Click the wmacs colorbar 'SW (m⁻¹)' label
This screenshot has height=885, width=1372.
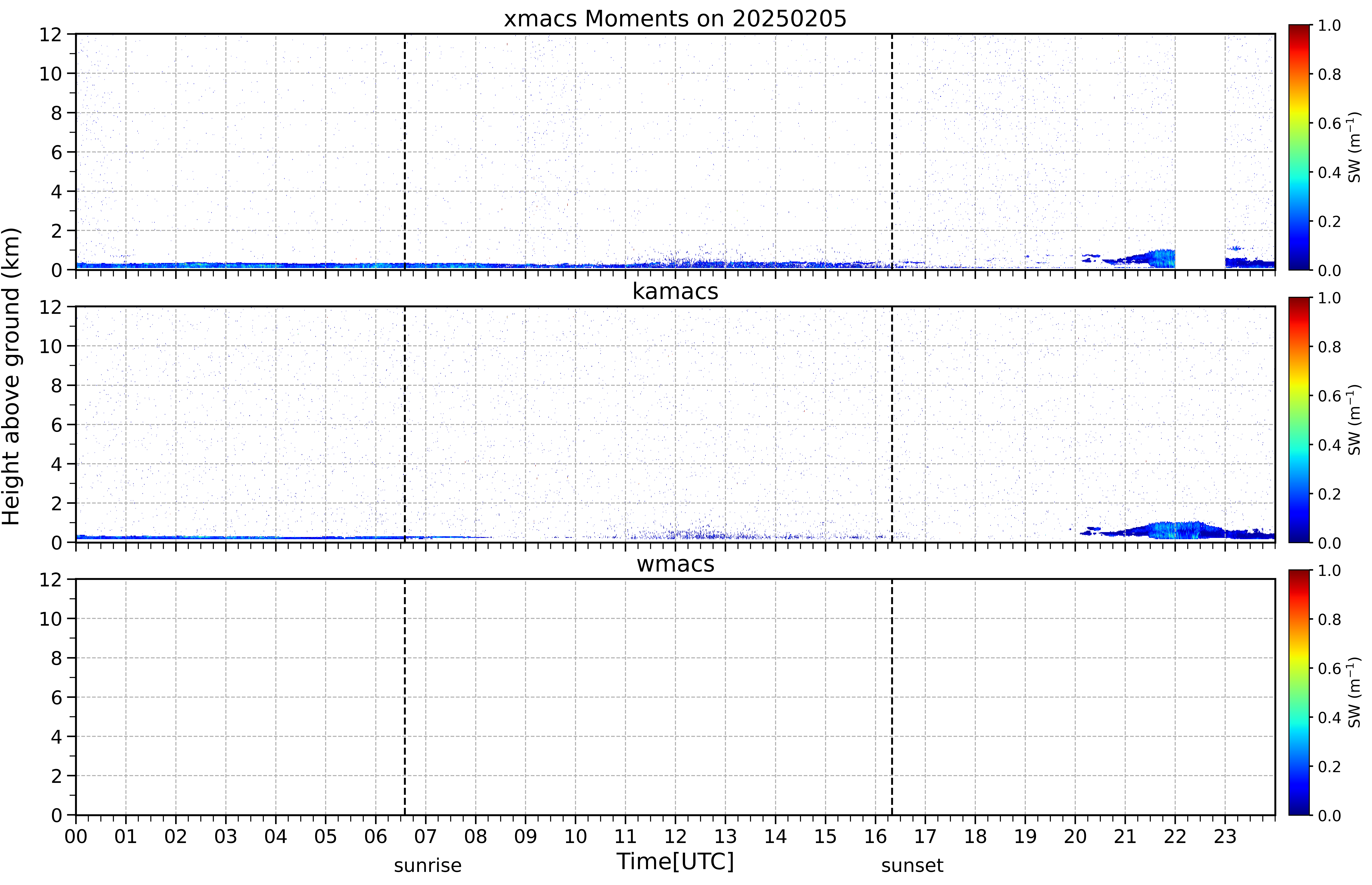pyautogui.click(x=1354, y=693)
